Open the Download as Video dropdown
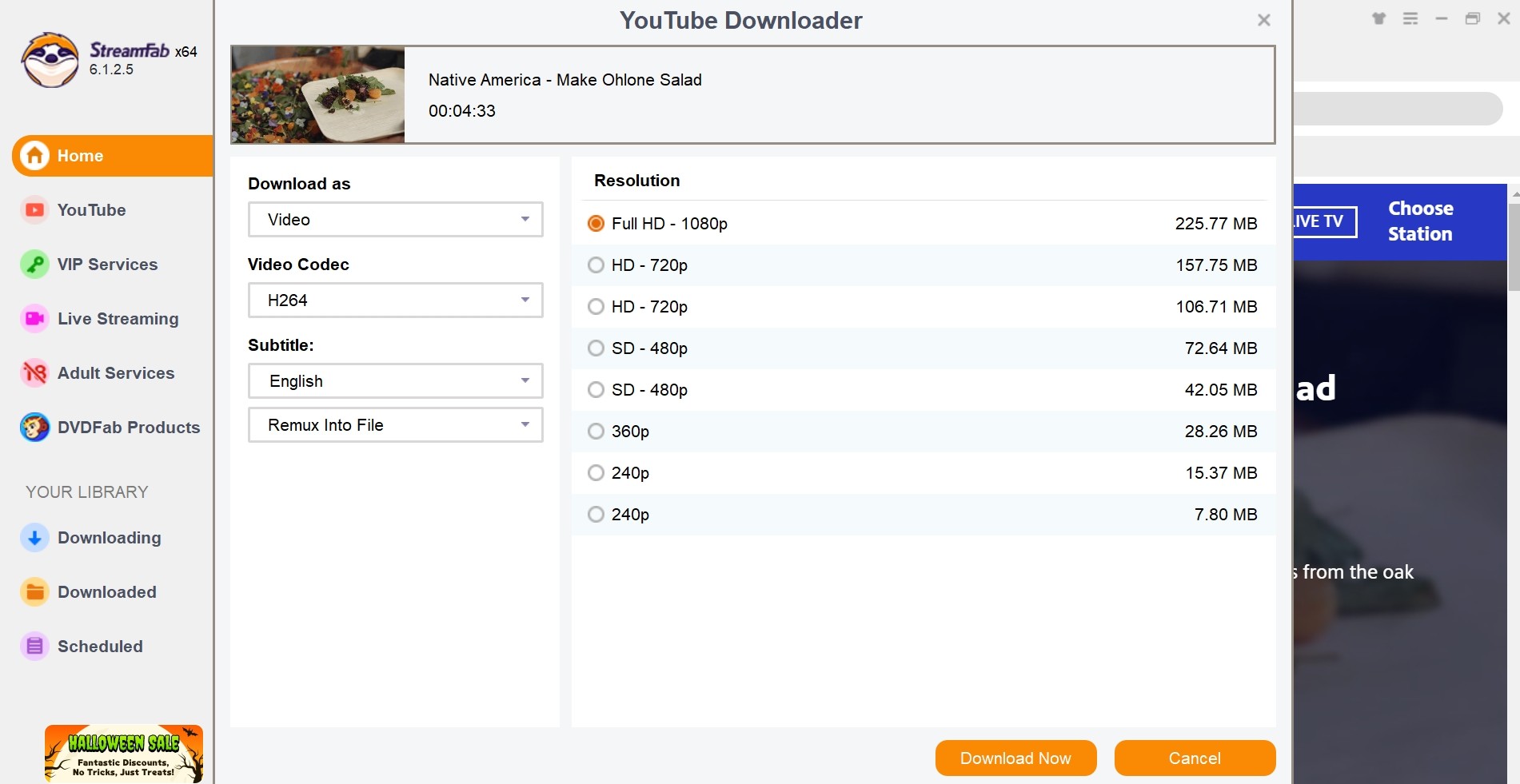The image size is (1520, 784). pos(396,220)
